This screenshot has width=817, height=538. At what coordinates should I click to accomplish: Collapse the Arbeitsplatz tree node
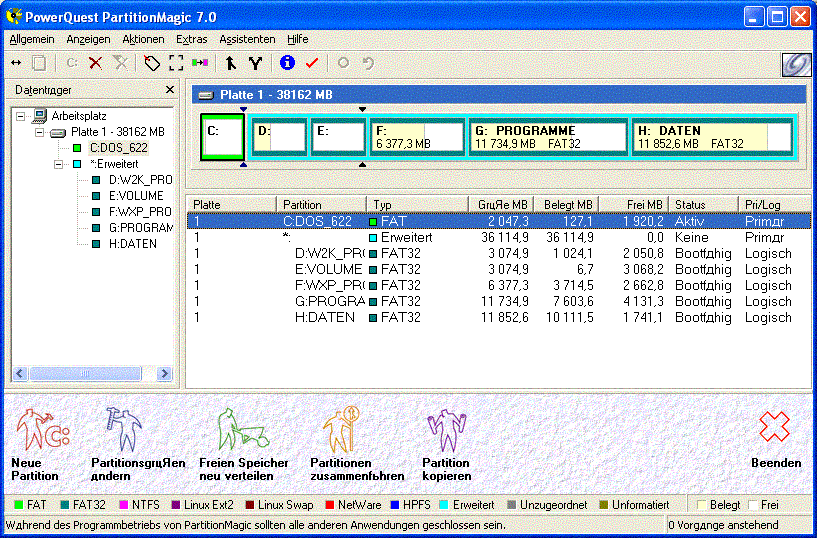click(20, 116)
